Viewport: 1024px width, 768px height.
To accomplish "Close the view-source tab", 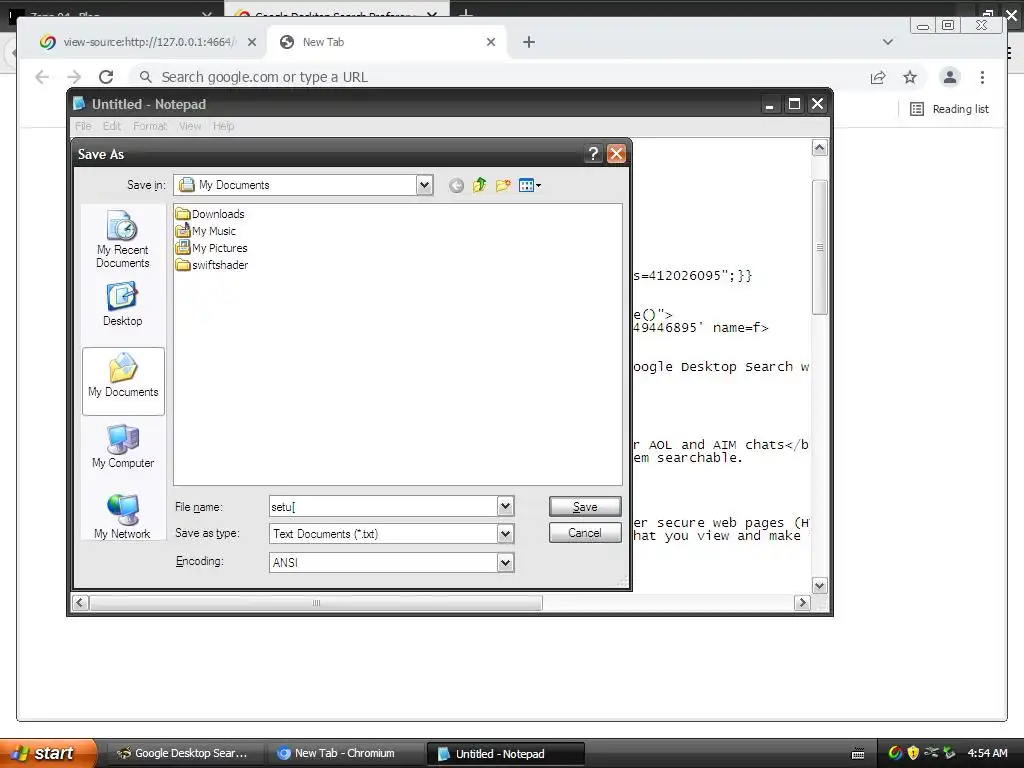I will coord(251,42).
